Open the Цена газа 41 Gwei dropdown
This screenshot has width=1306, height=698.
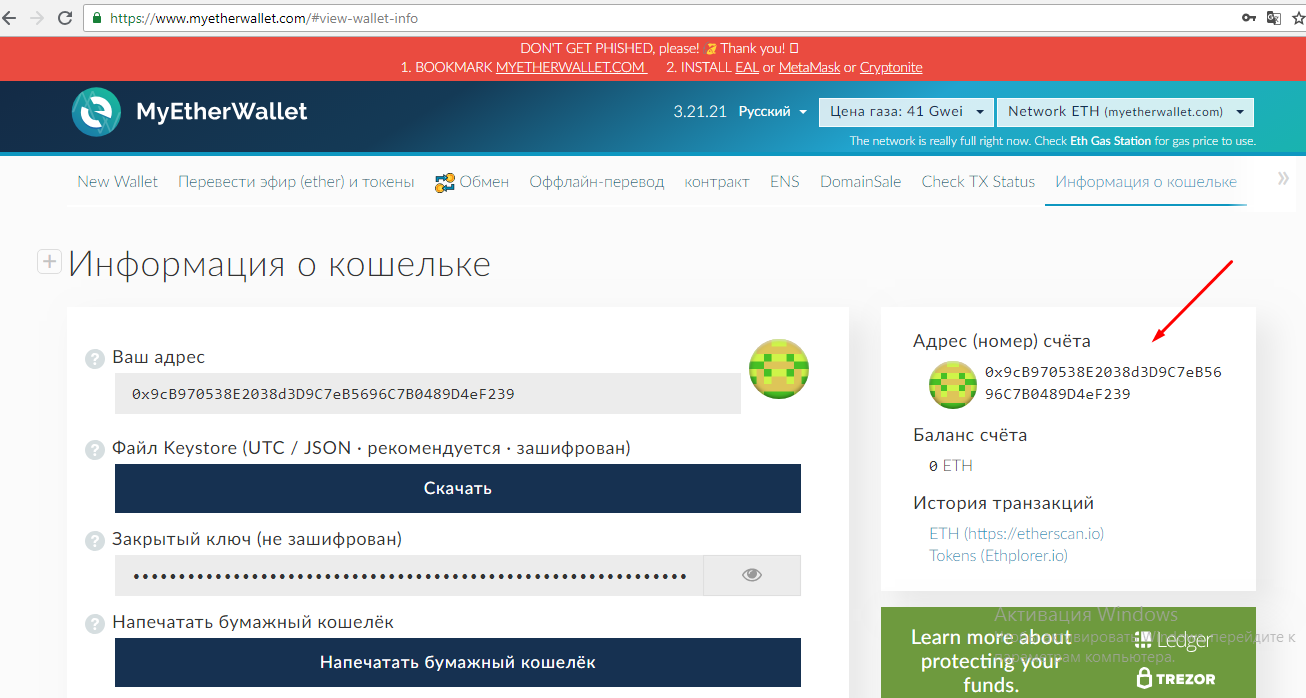coord(907,112)
